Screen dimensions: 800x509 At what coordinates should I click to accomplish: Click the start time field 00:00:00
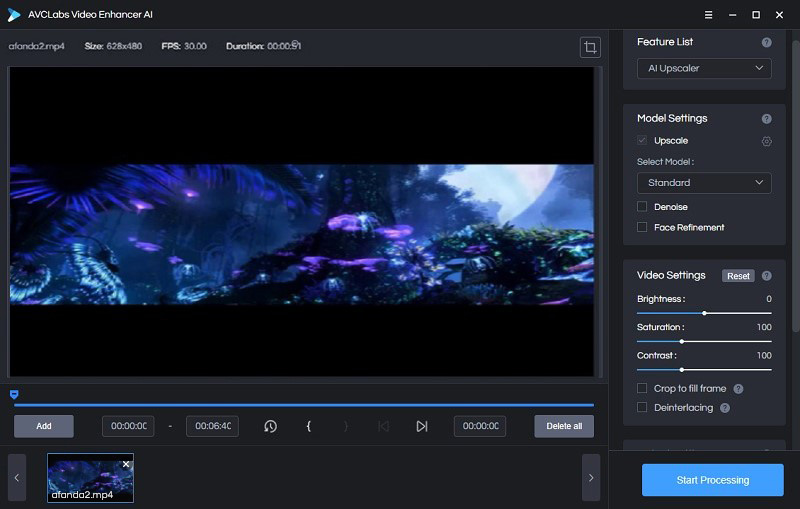click(129, 426)
